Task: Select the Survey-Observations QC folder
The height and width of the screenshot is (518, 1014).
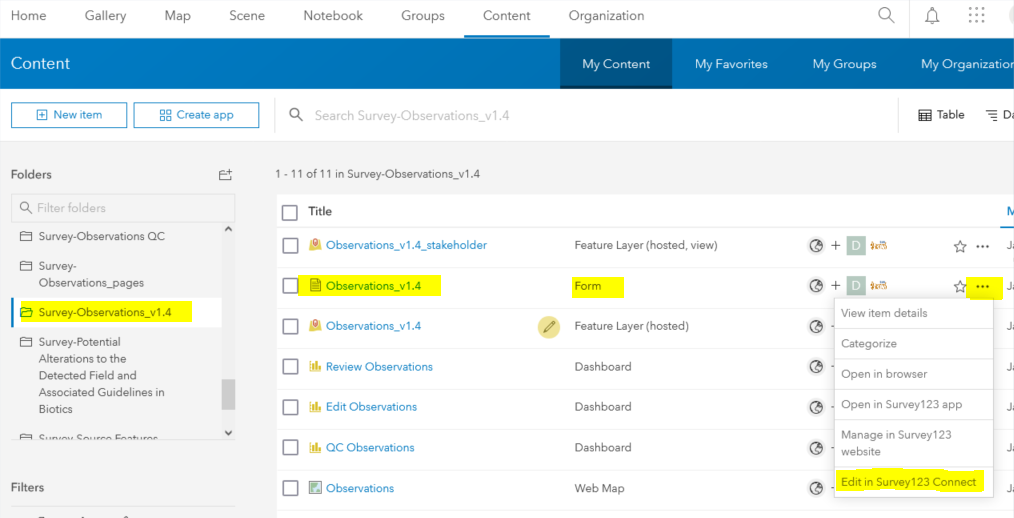Action: pos(102,236)
